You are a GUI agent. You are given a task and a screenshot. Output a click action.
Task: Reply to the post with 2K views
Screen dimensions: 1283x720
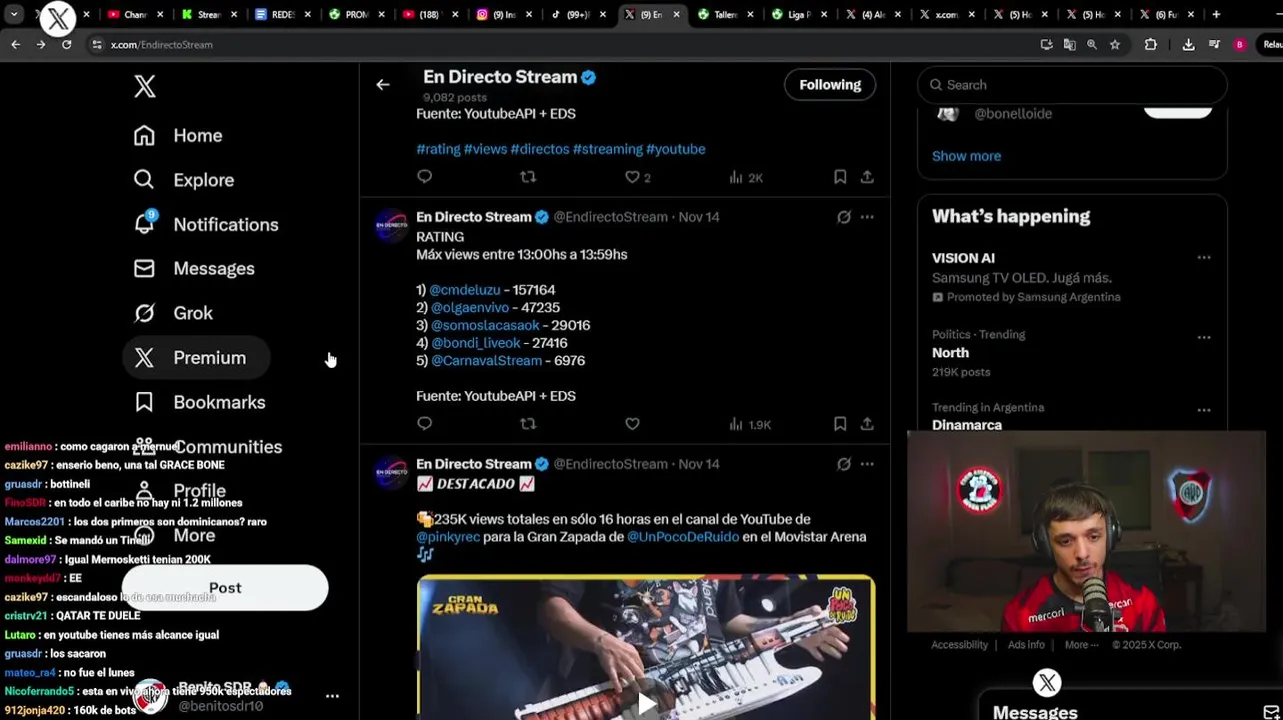click(424, 177)
